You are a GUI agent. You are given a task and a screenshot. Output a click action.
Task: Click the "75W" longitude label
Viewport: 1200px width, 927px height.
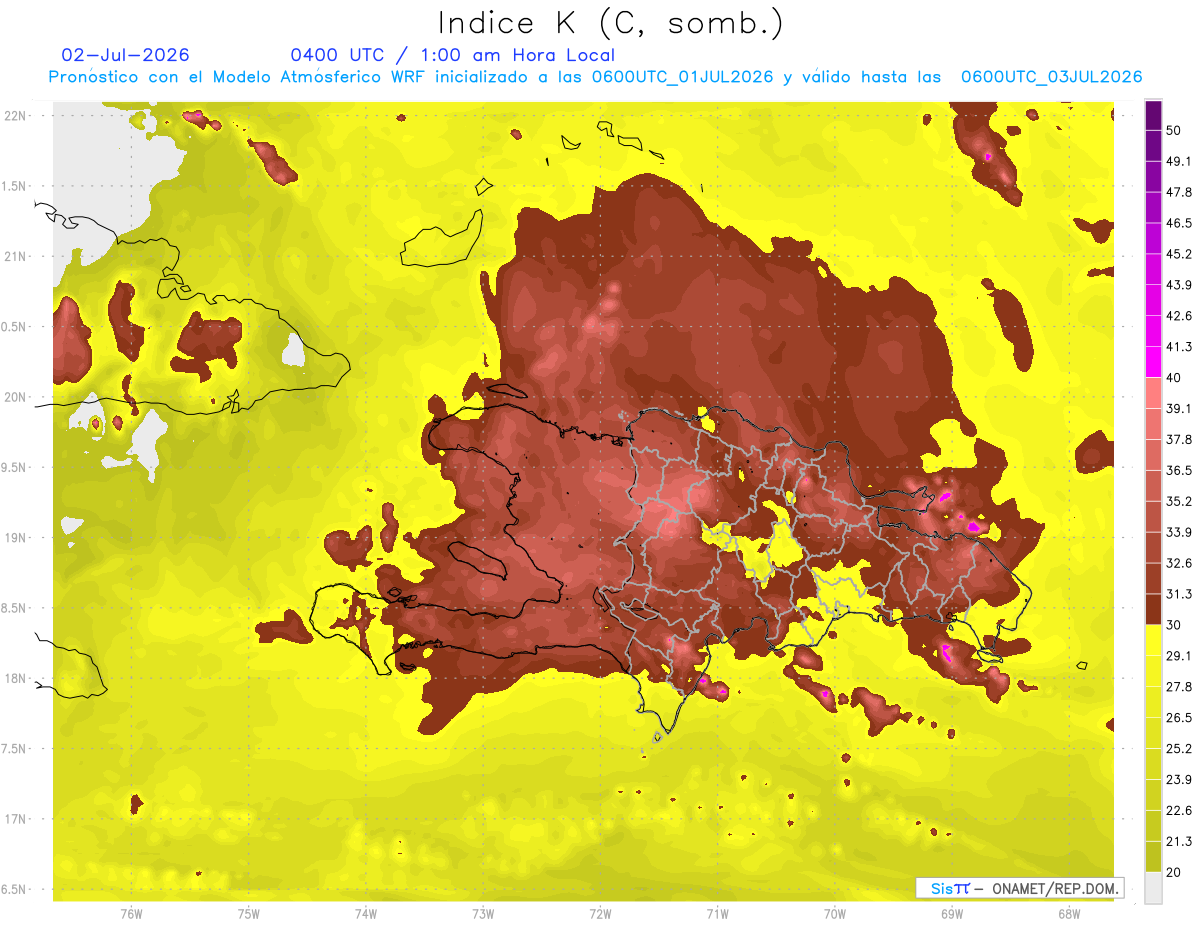click(x=248, y=913)
